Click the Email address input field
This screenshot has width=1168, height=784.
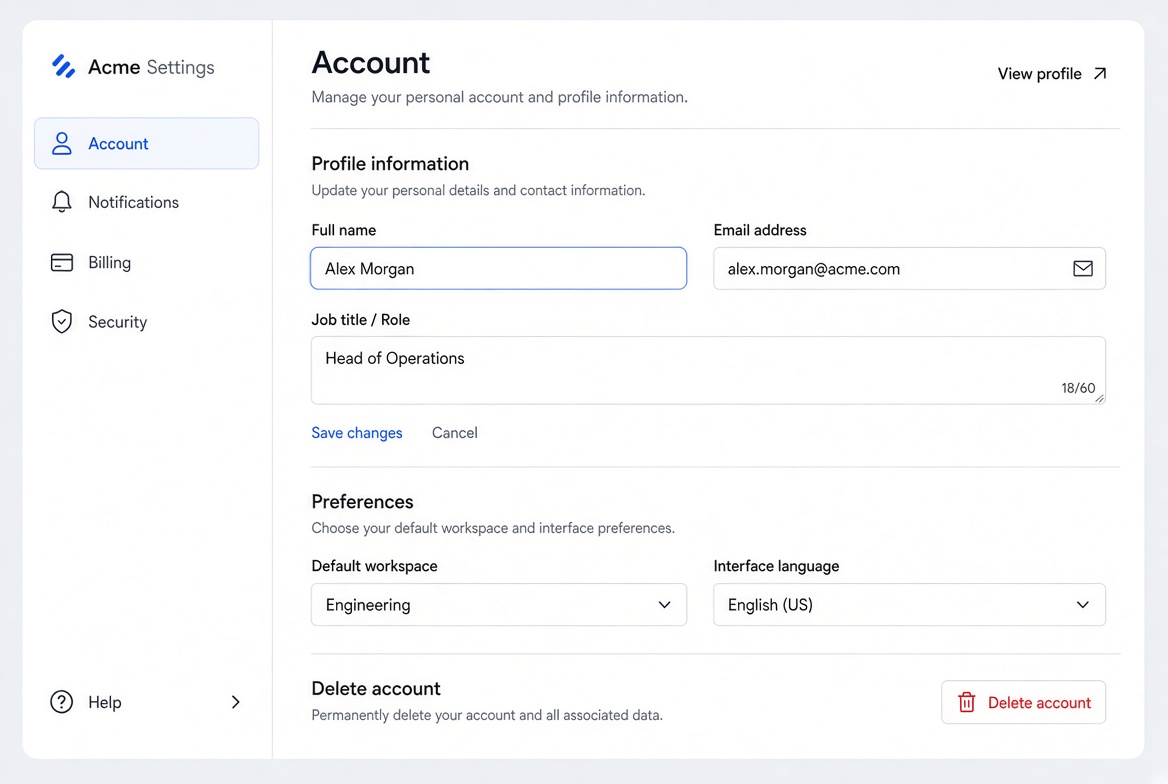[910, 268]
